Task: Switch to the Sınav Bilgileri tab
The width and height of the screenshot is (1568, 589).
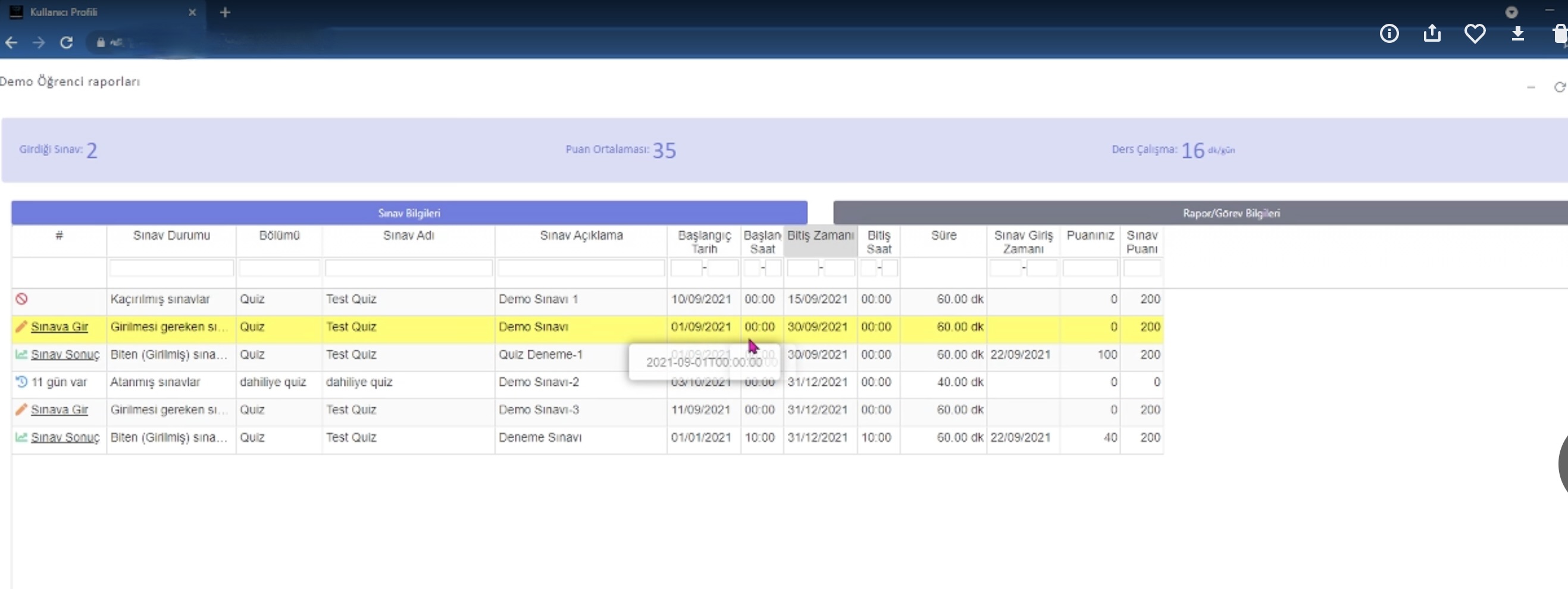Action: (409, 213)
